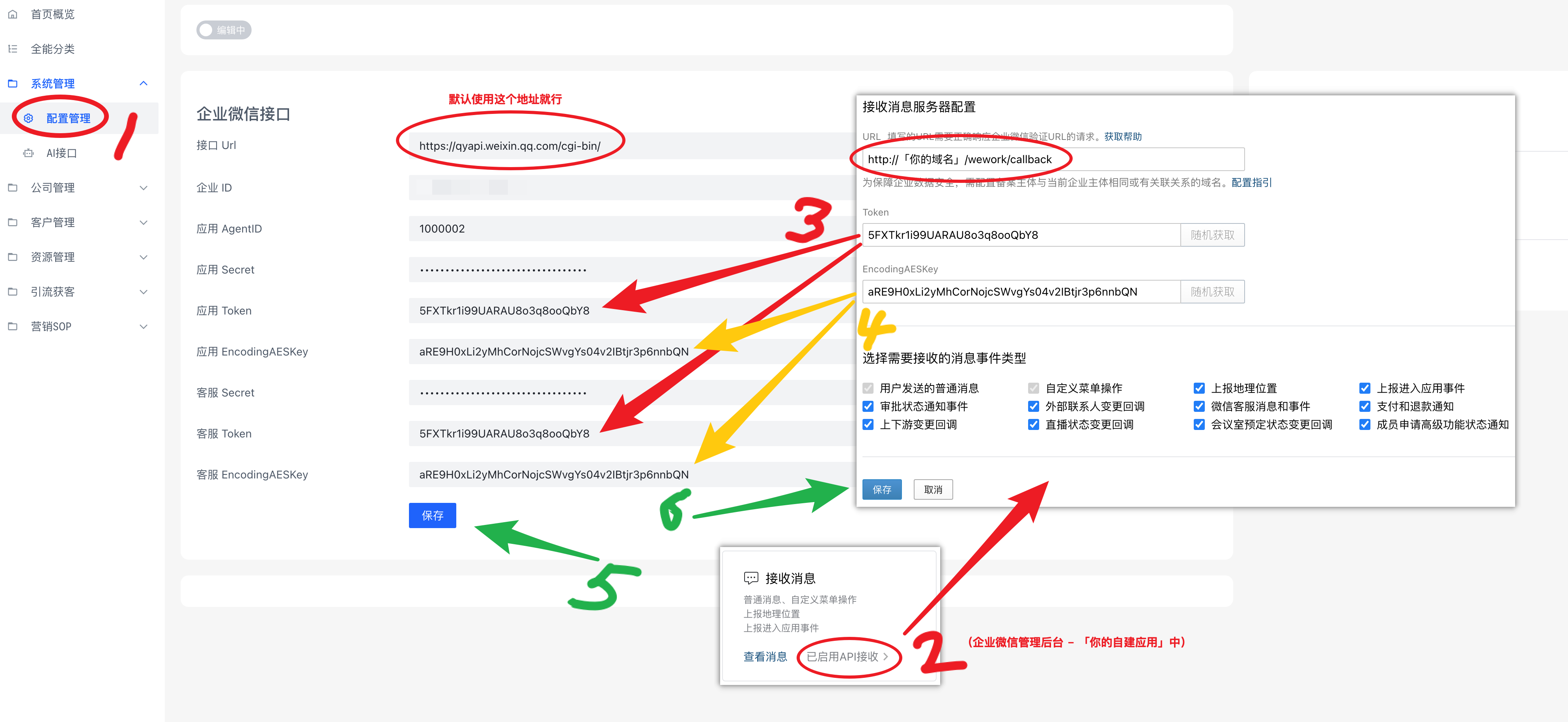Screen dimensions: 1568x722
Task: Click the folder icon beside 公司管理
Action: 13,187
